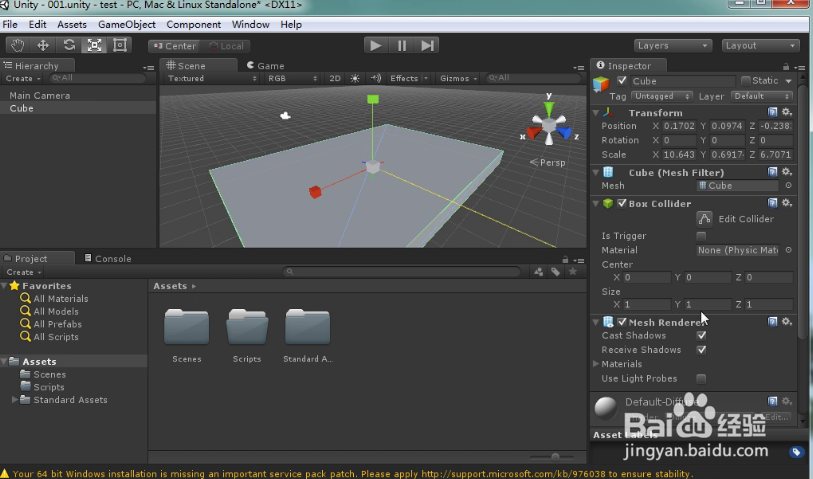The width and height of the screenshot is (813, 479).
Task: Open the Gizmos dropdown
Action: (458, 78)
